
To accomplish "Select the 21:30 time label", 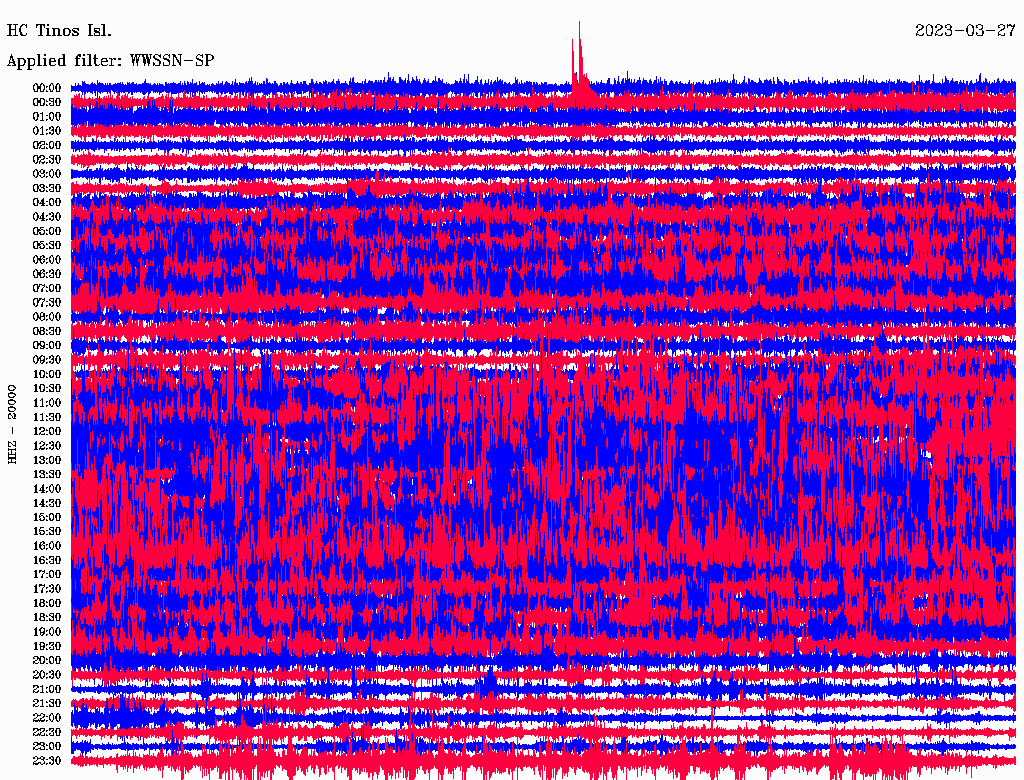I will [x=47, y=704].
